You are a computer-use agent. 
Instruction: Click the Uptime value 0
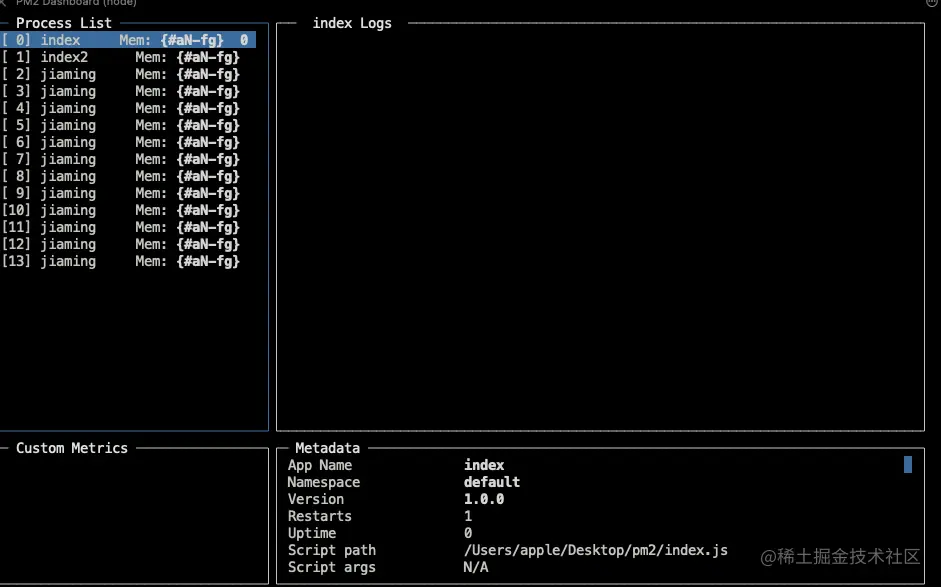468,533
